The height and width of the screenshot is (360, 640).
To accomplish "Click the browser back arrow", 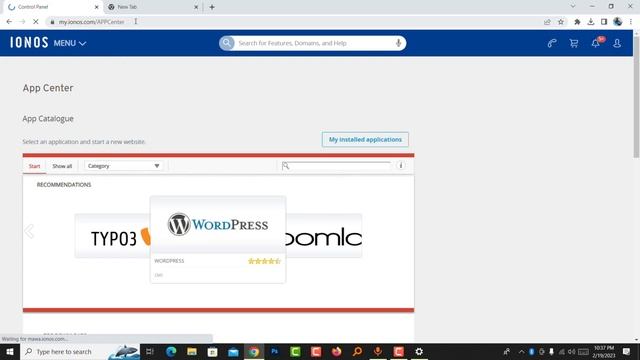I will coord(9,22).
